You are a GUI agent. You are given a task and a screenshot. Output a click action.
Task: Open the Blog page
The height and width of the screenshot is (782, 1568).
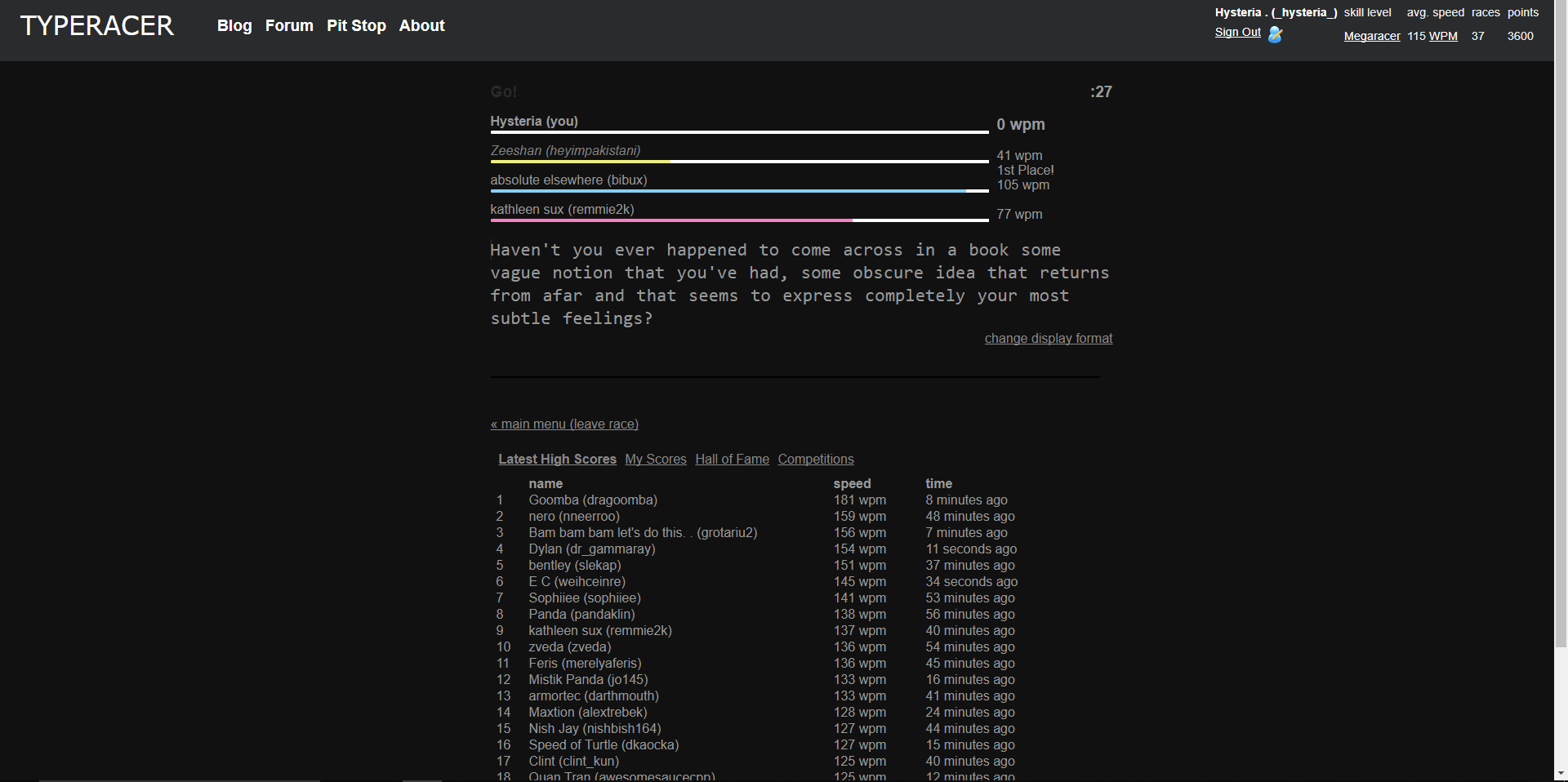tap(234, 25)
